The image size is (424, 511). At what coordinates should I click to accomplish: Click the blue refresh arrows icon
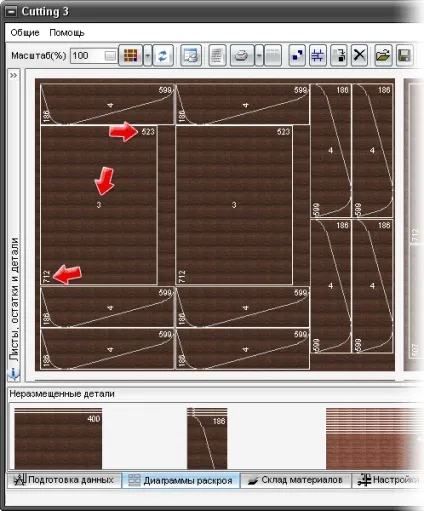(163, 55)
